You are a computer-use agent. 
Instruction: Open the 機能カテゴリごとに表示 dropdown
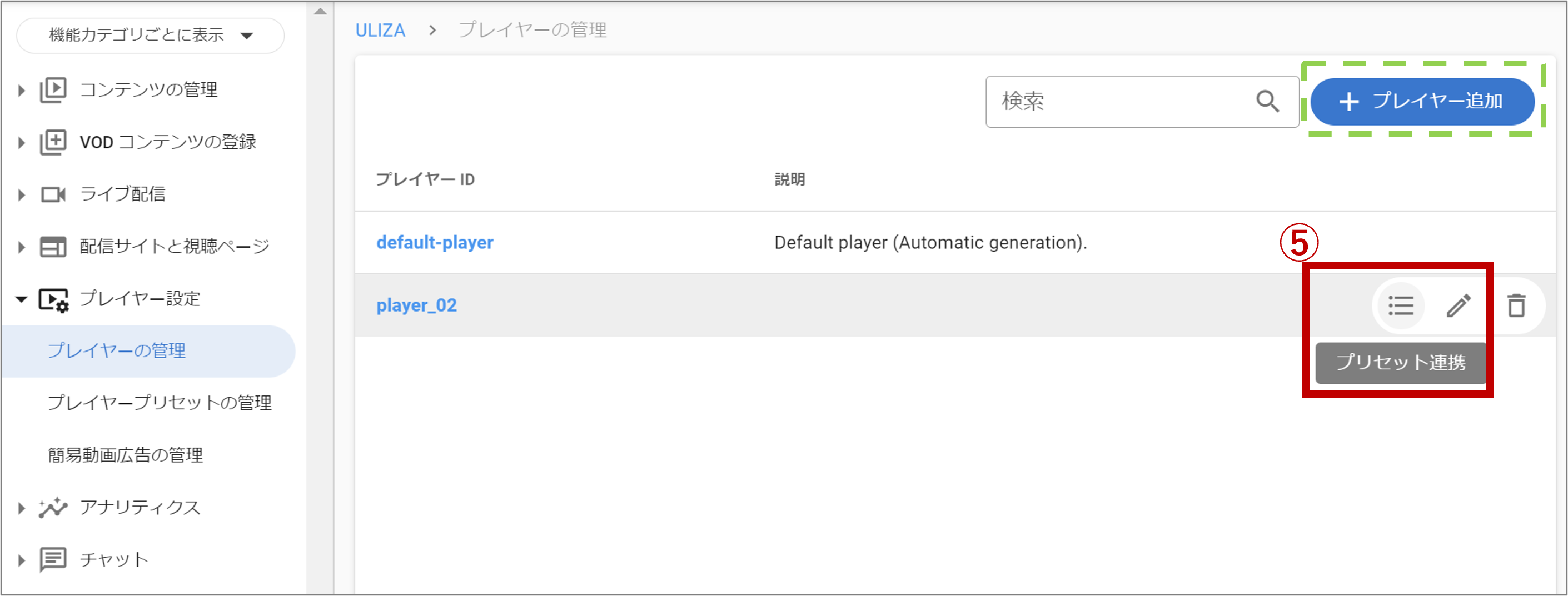pos(150,36)
